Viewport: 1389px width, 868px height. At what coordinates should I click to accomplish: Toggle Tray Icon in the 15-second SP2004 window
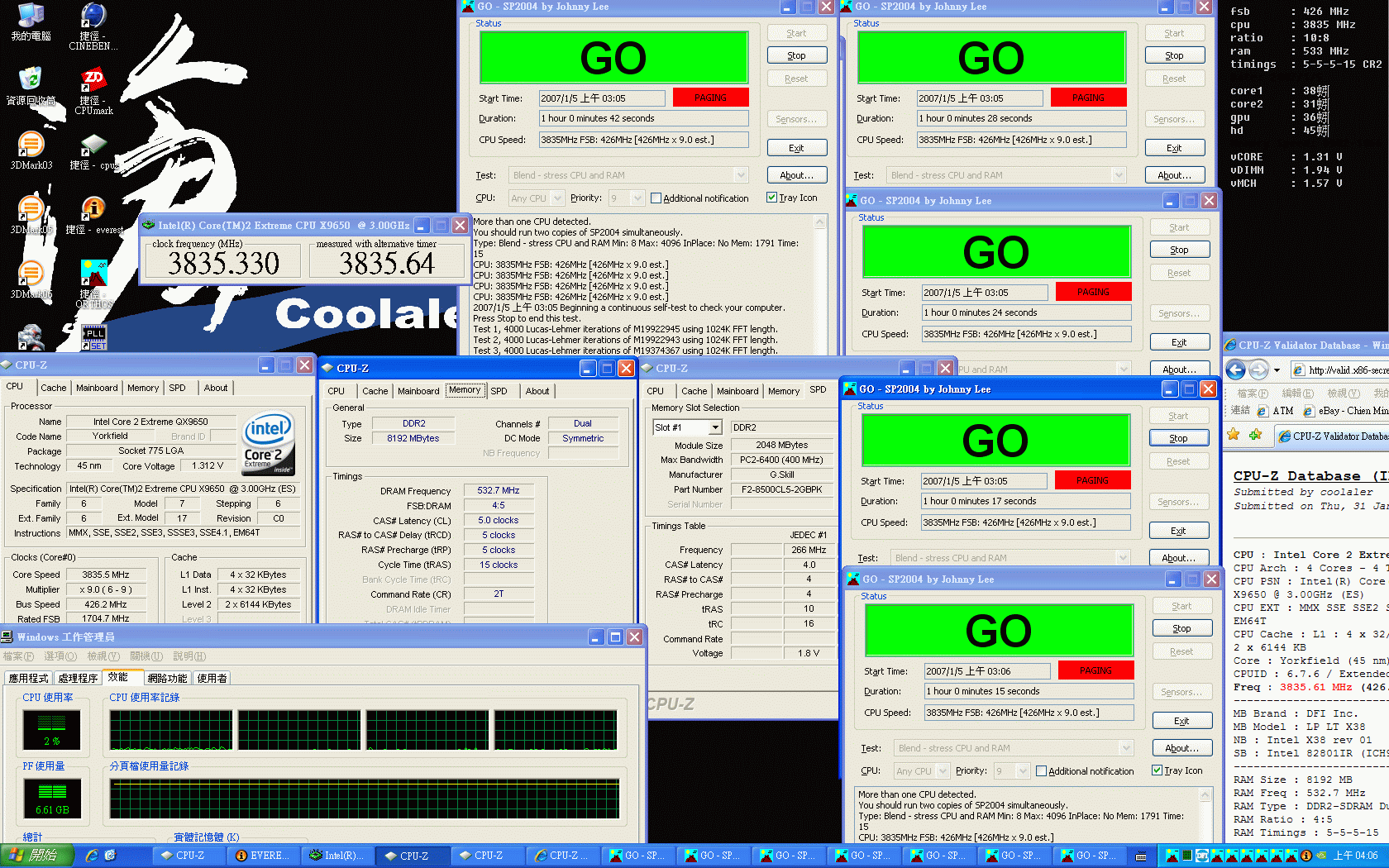pos(1157,770)
